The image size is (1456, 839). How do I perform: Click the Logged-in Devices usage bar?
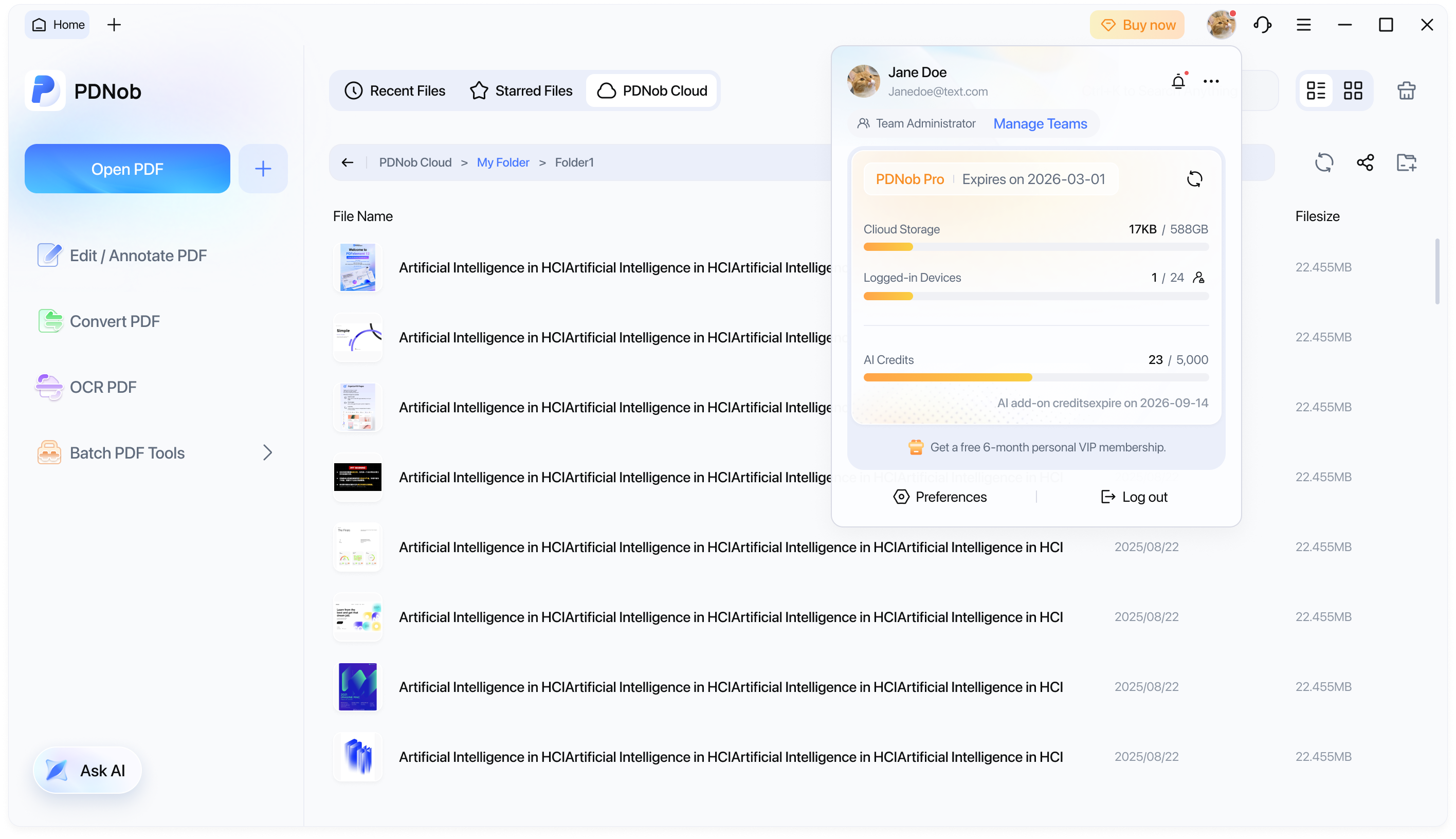tap(1036, 296)
